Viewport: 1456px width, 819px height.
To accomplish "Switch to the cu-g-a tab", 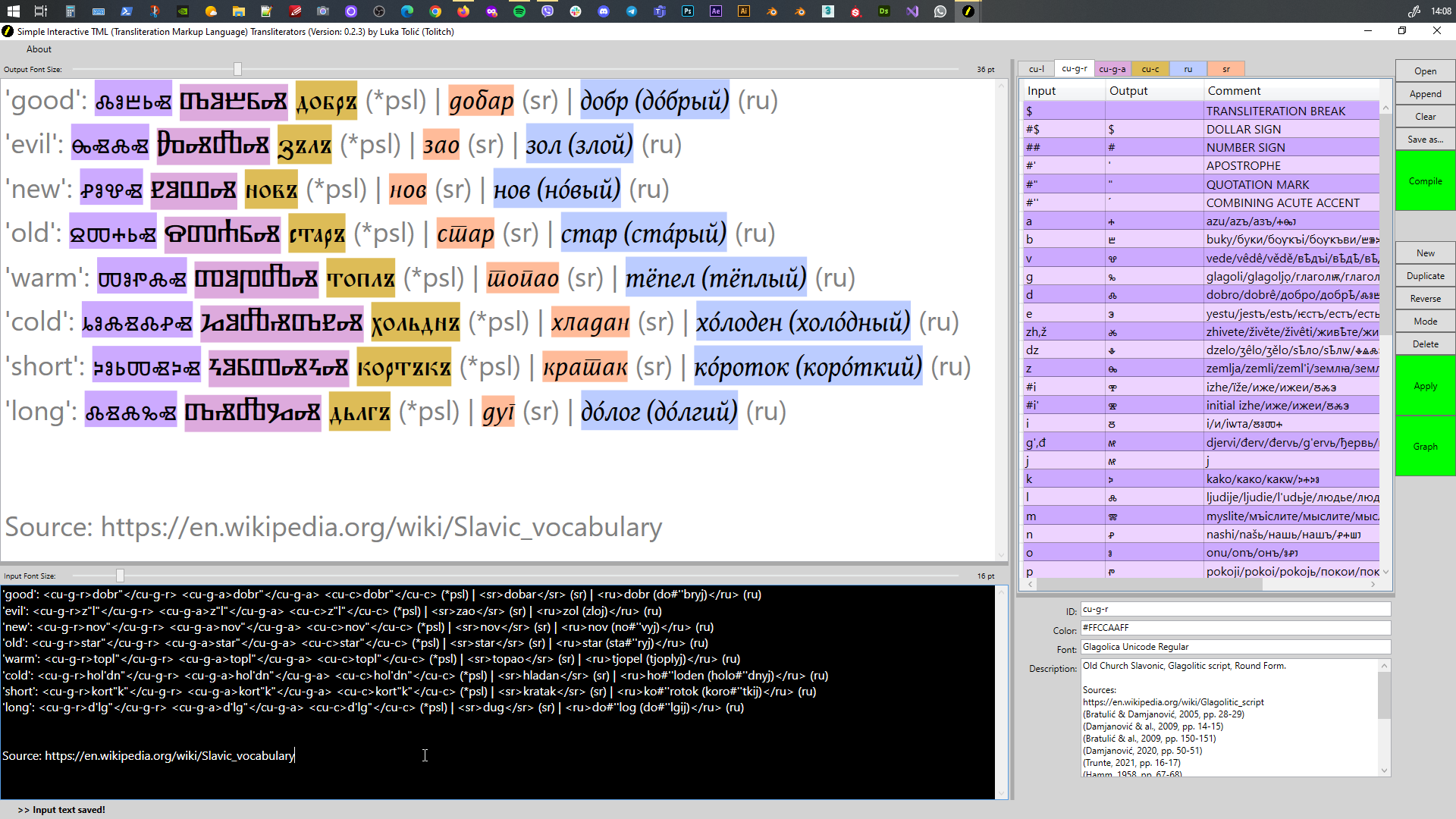I will [x=1112, y=69].
